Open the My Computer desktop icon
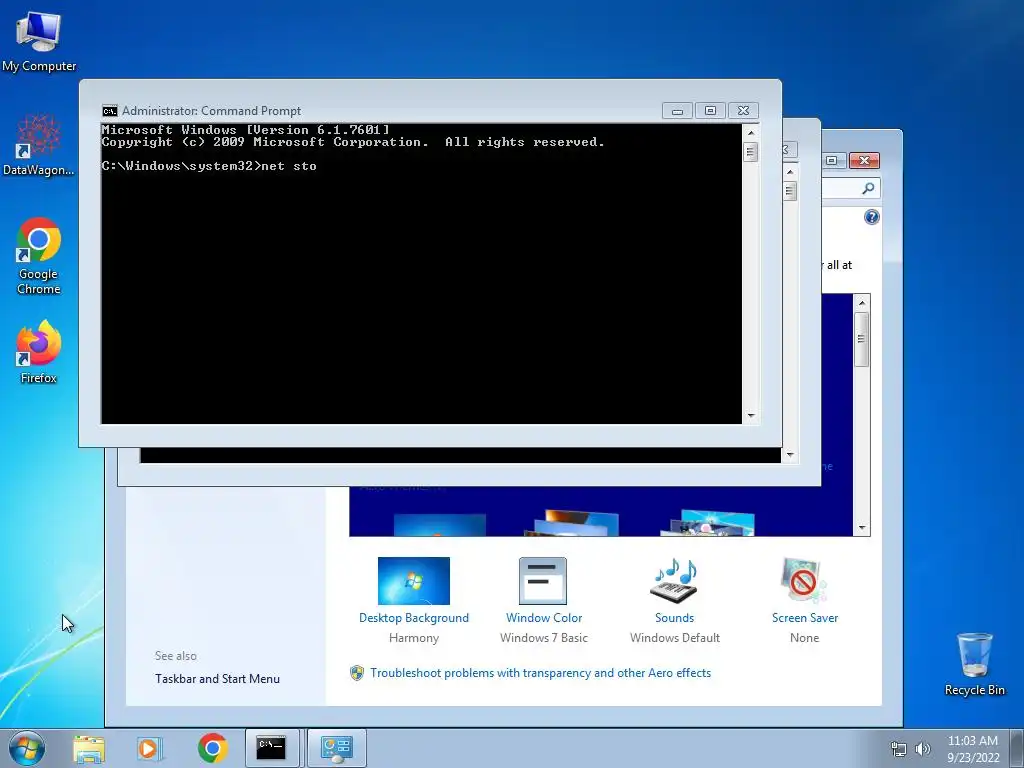Image resolution: width=1024 pixels, height=768 pixels. [39, 40]
